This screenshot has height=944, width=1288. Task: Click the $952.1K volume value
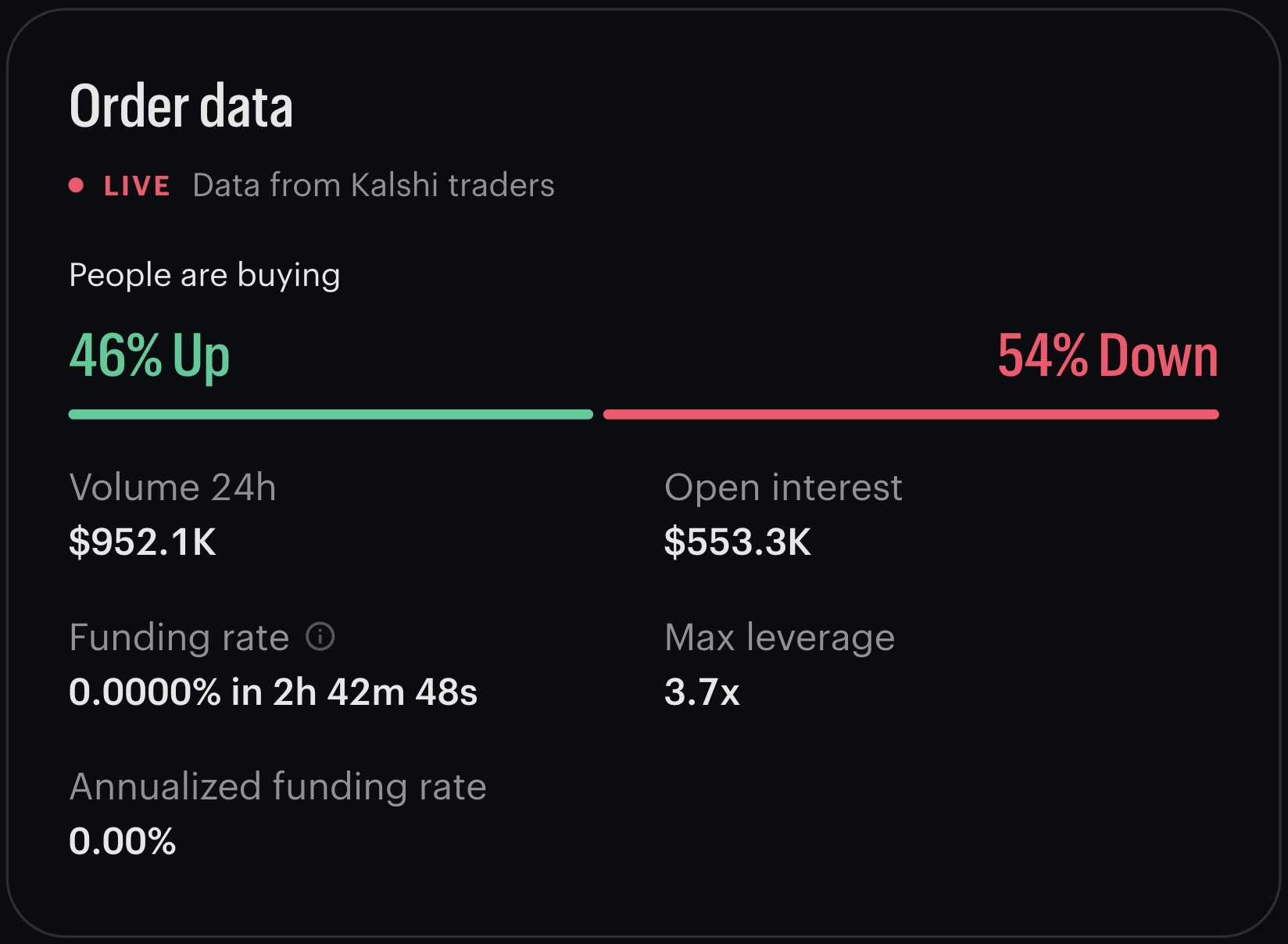tap(142, 542)
